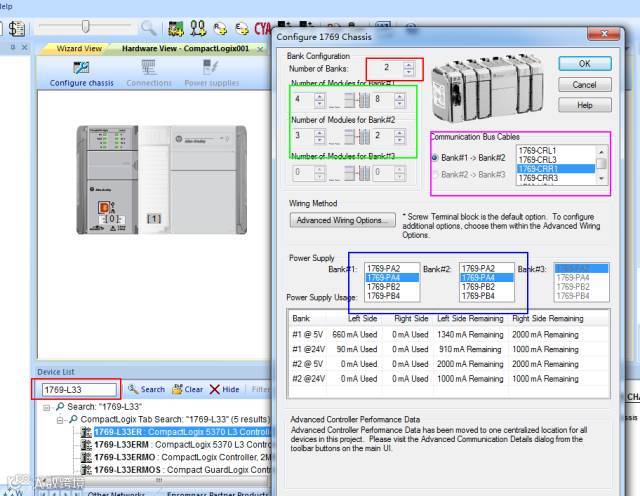Click Cancel in Configure 1769 Chassis
The height and width of the screenshot is (496, 640).
[x=584, y=85]
